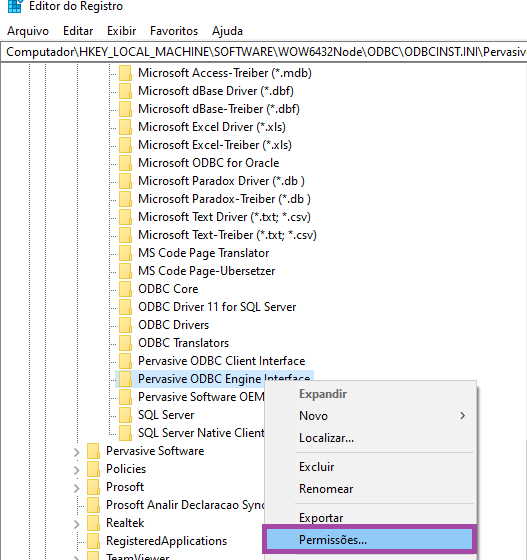Select the SQL Server folder icon
The height and width of the screenshot is (560, 527).
pyautogui.click(x=125, y=415)
